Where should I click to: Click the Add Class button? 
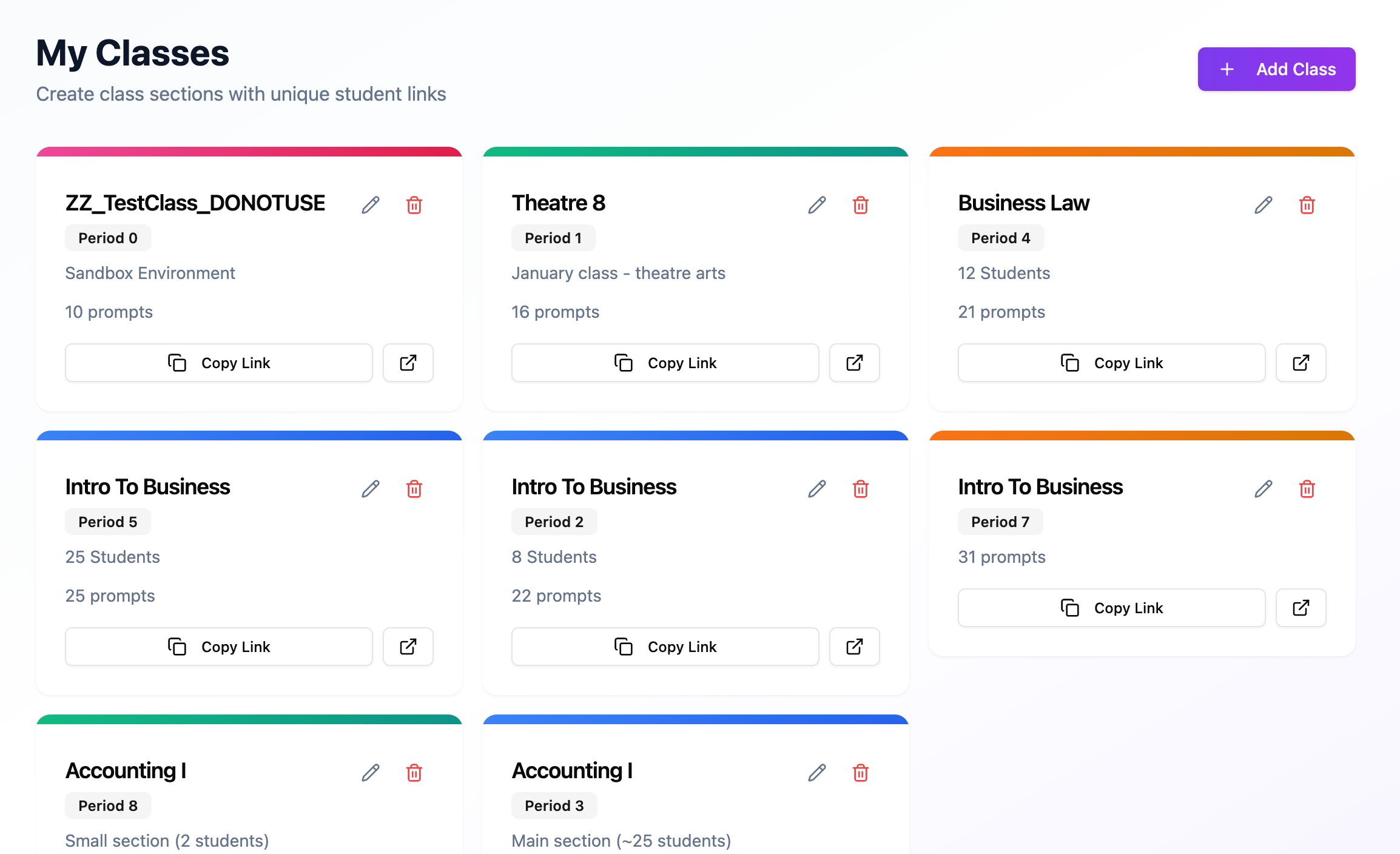click(x=1276, y=69)
